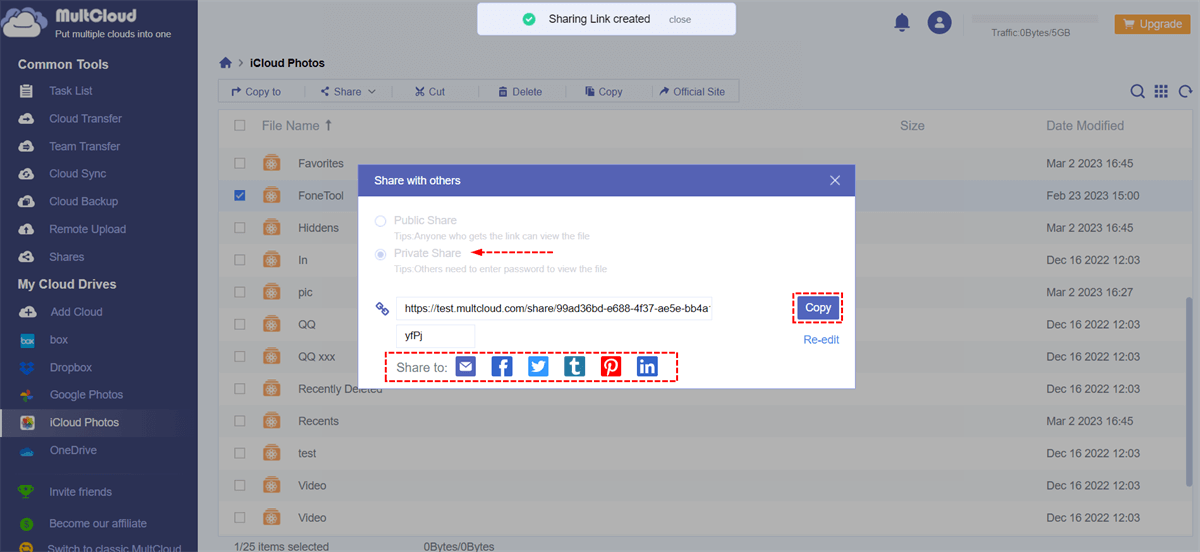Check the pic folder checkbox
The width and height of the screenshot is (1200, 552).
coord(240,292)
